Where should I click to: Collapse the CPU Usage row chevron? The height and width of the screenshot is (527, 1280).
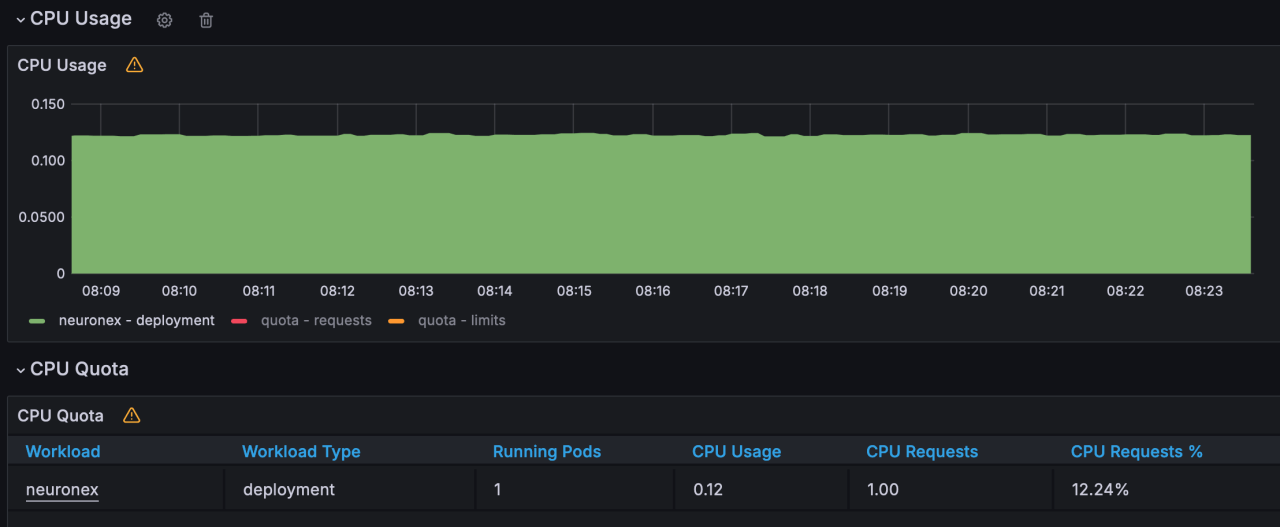coord(20,20)
